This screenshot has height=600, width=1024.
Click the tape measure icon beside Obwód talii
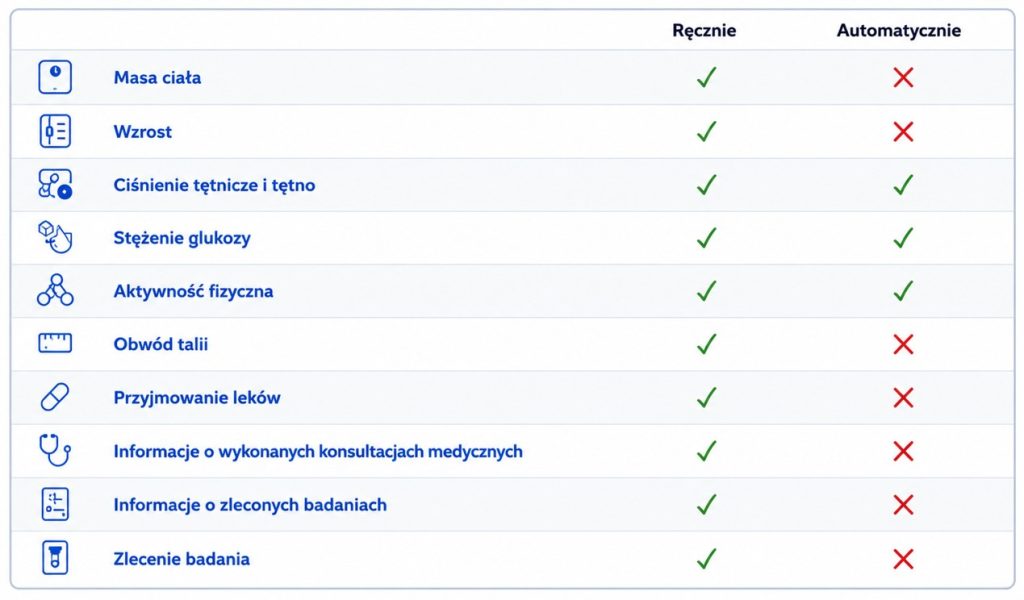tap(55, 343)
